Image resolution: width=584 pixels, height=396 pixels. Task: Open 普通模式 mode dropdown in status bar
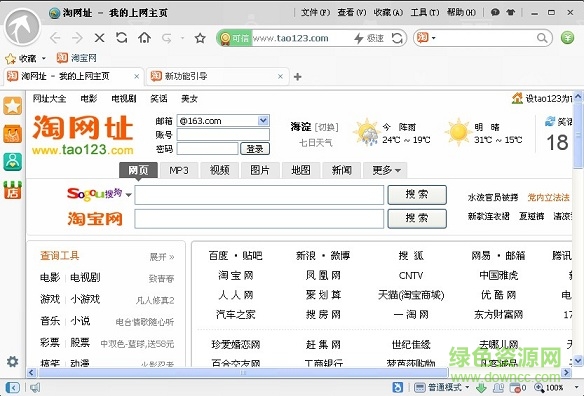point(467,387)
